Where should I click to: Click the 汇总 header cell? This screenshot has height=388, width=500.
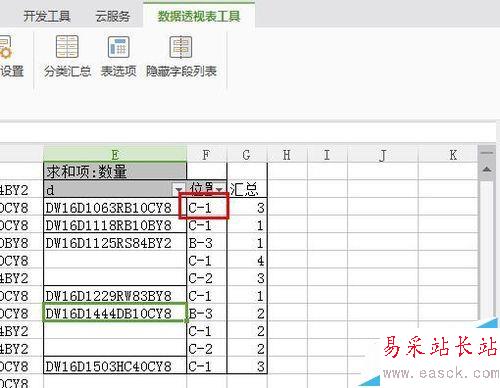pos(247,189)
